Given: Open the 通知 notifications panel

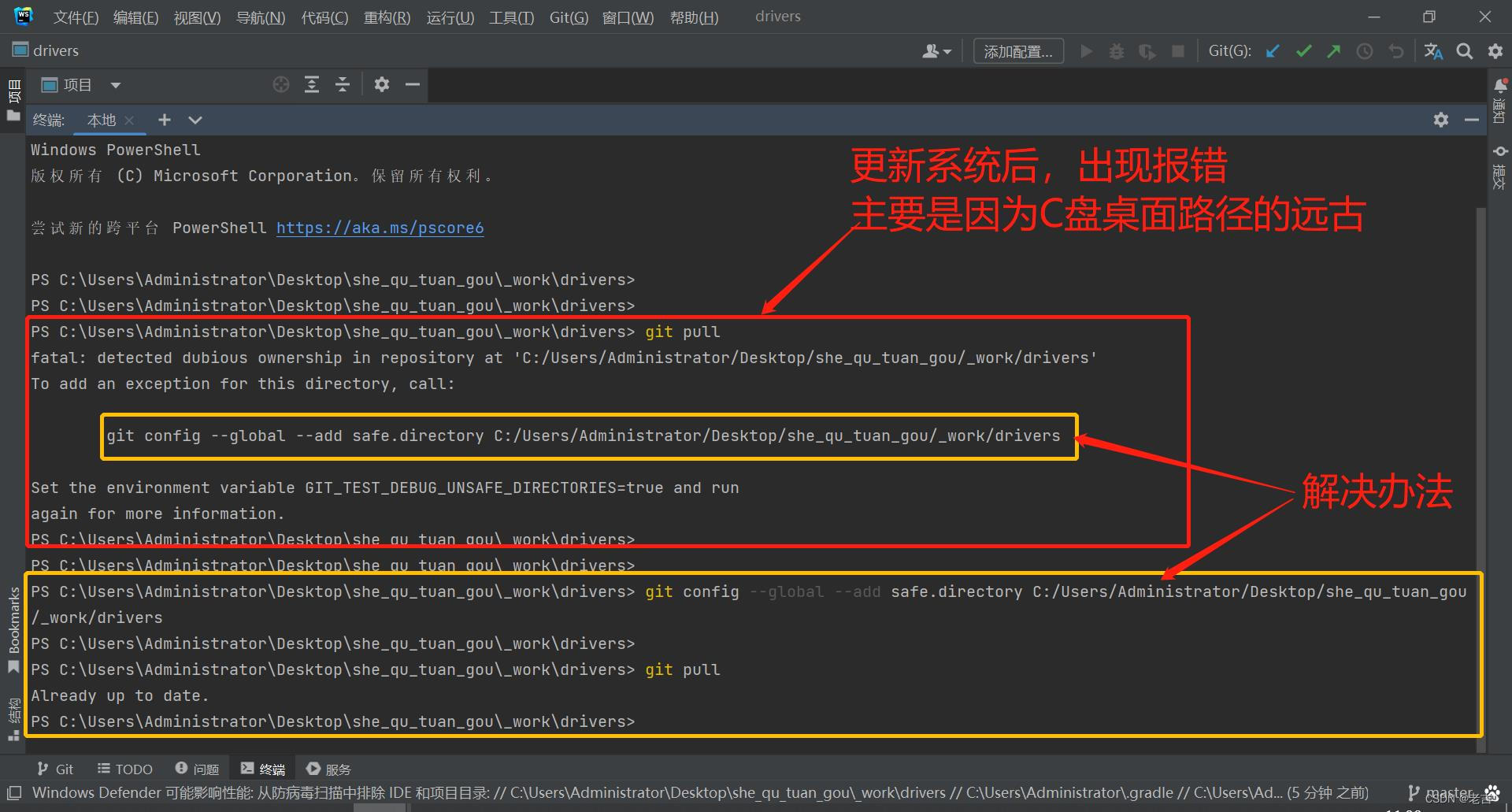Looking at the screenshot, I should [x=1499, y=101].
